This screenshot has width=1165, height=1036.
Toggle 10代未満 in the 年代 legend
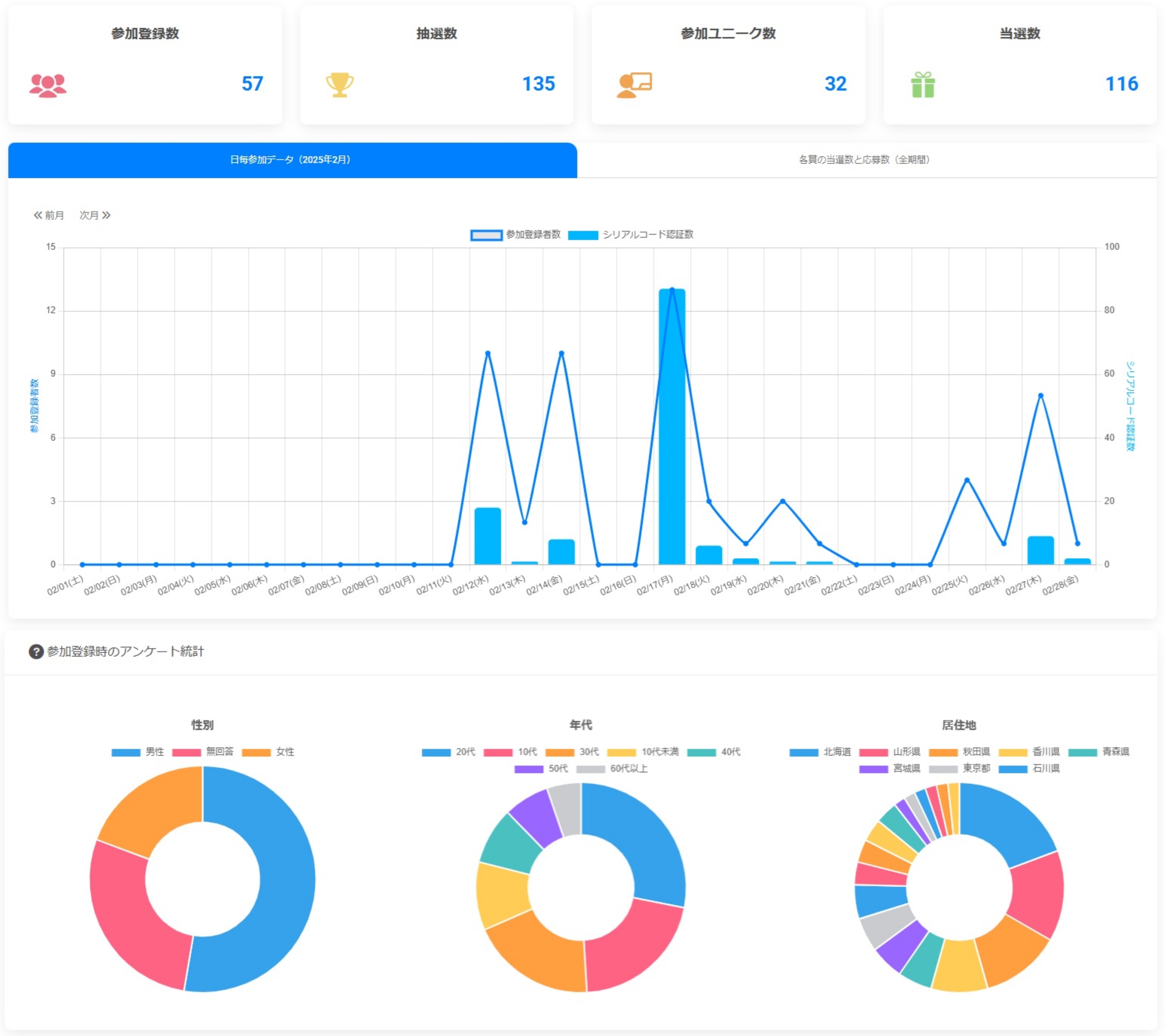pyautogui.click(x=643, y=752)
